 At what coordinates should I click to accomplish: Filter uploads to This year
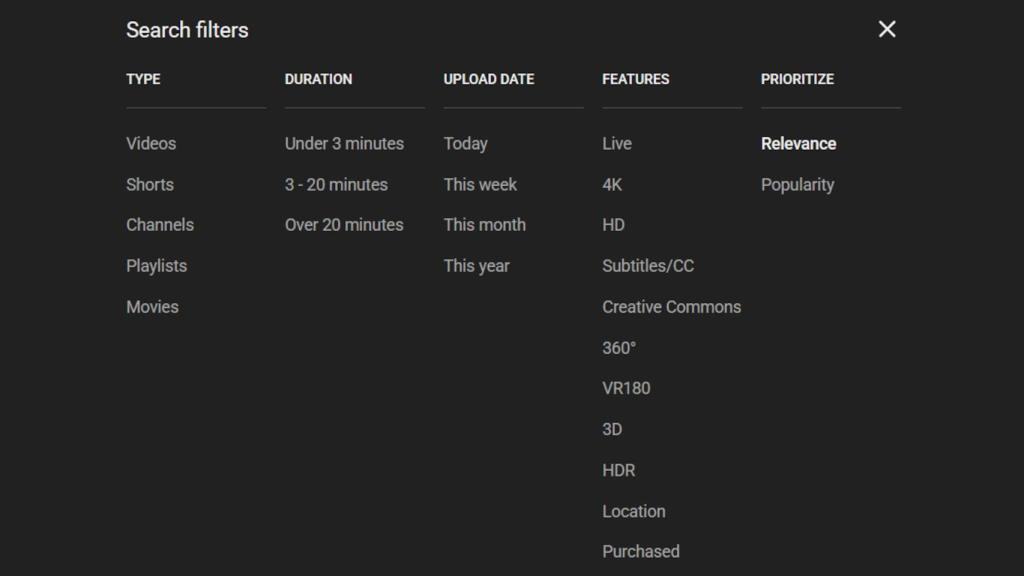pos(476,265)
